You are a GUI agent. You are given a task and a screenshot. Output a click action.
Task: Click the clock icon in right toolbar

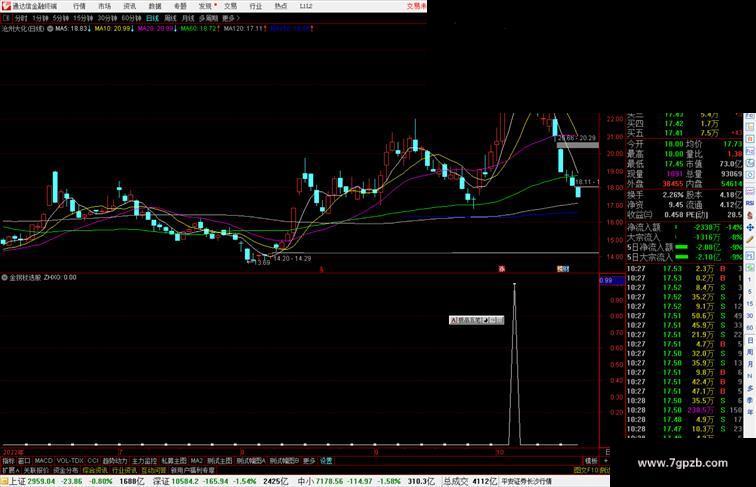[750, 175]
